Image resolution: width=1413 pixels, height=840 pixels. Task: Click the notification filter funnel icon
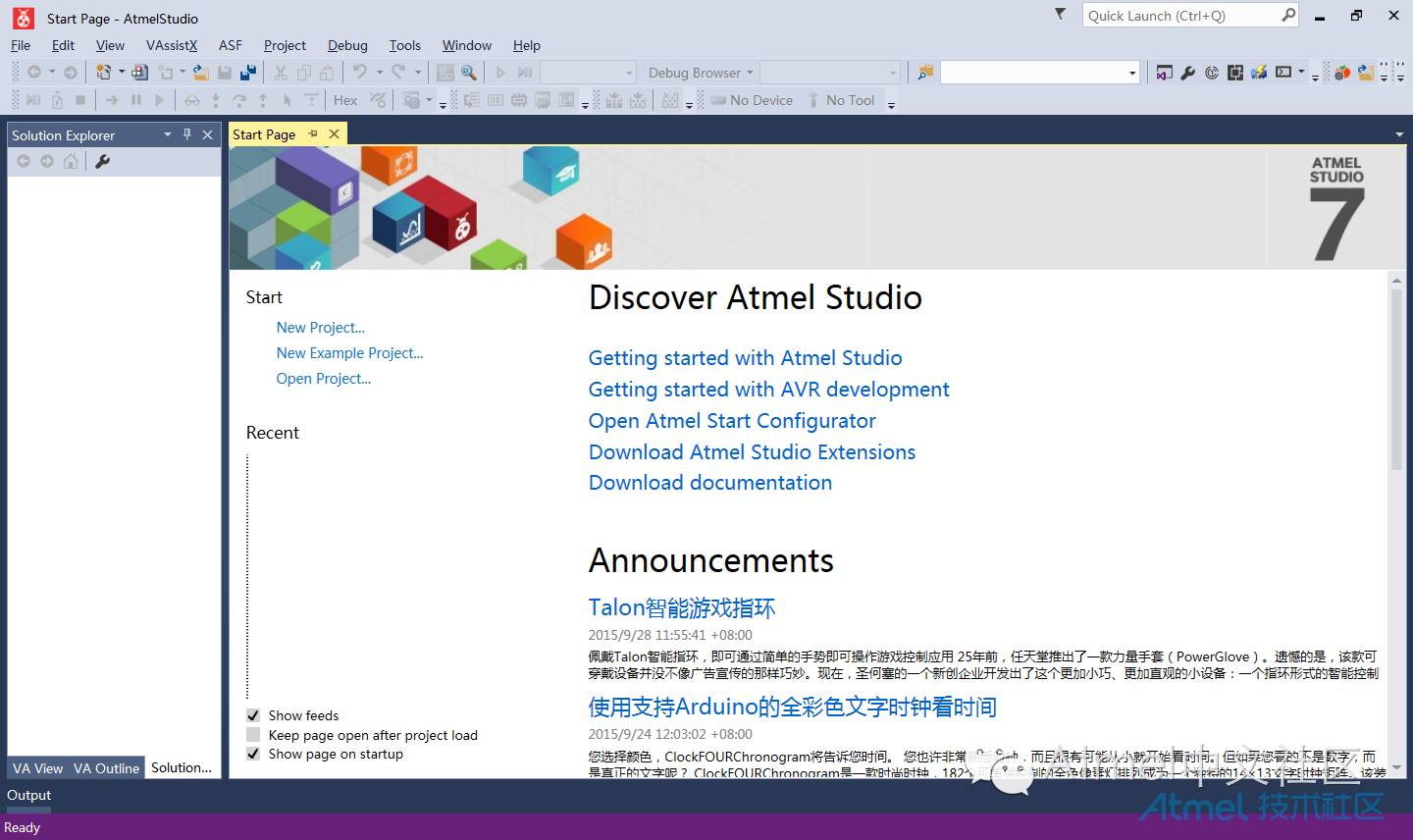[x=1060, y=15]
